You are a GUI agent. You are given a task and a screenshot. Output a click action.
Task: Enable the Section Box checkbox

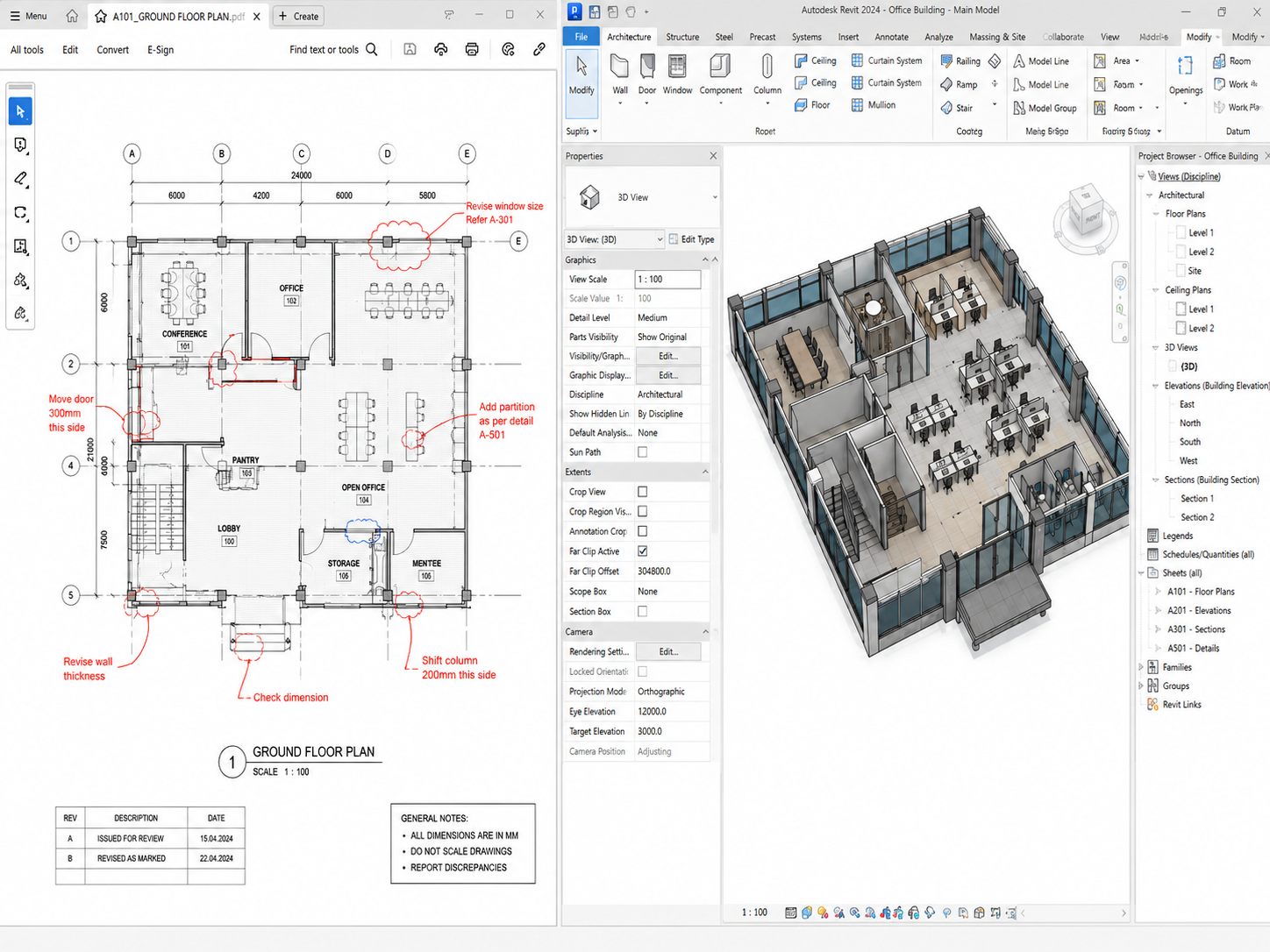[x=642, y=612]
